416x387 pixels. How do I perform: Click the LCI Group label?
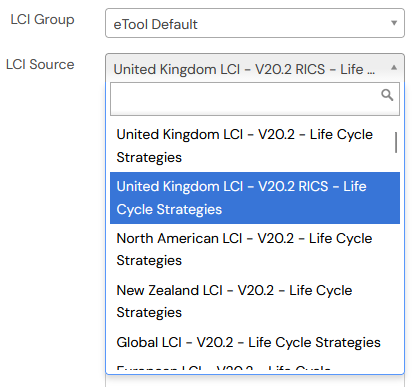[42, 19]
